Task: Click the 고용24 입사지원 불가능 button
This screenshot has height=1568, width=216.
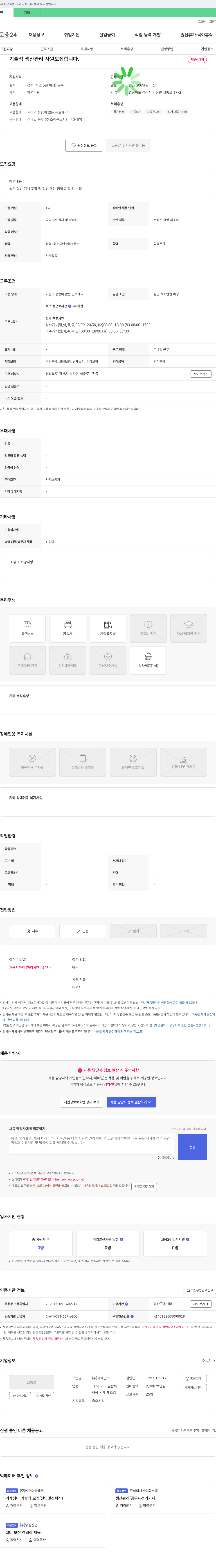Action: 128,145
